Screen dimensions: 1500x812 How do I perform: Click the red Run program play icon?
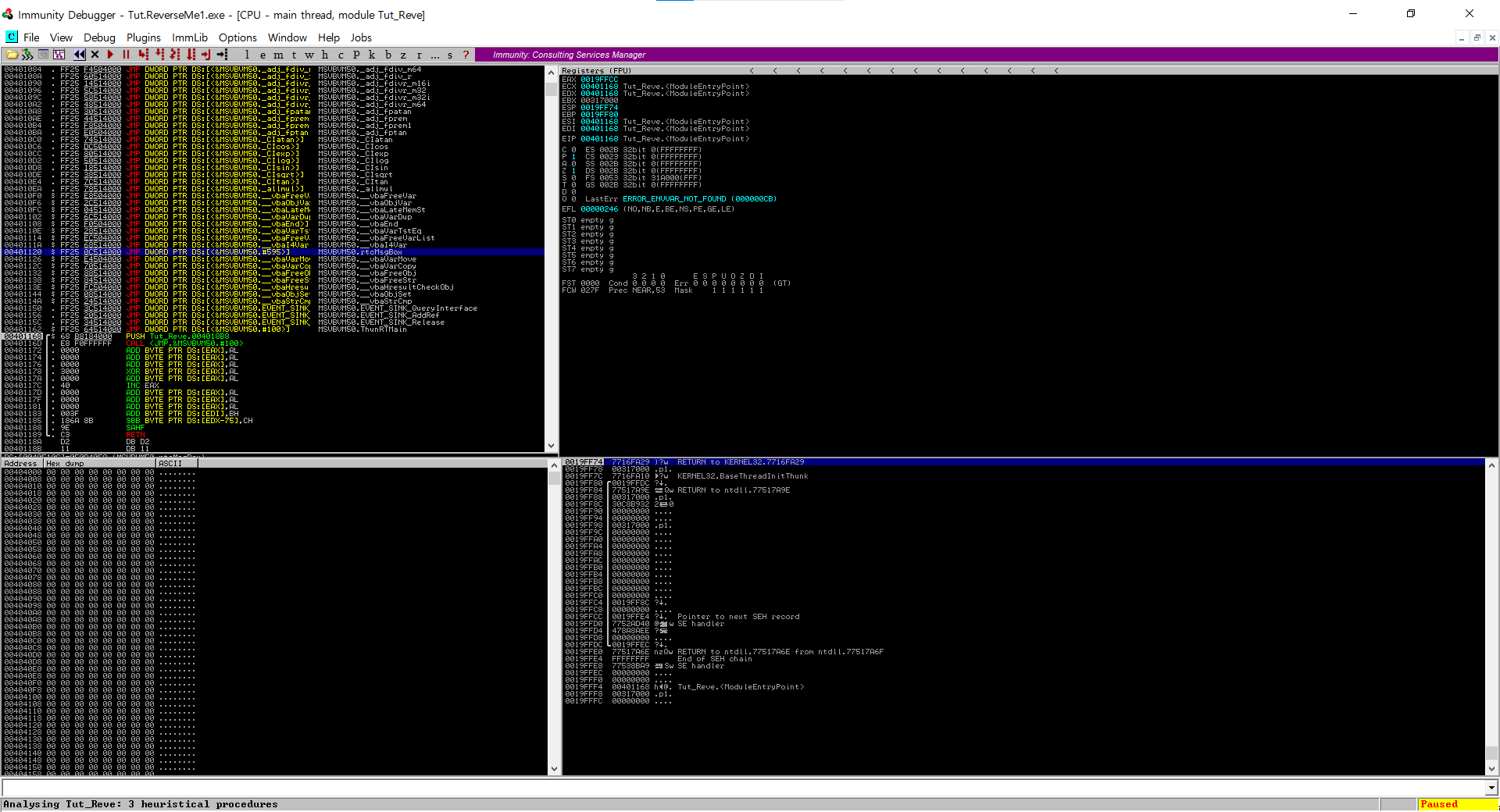tap(110, 55)
